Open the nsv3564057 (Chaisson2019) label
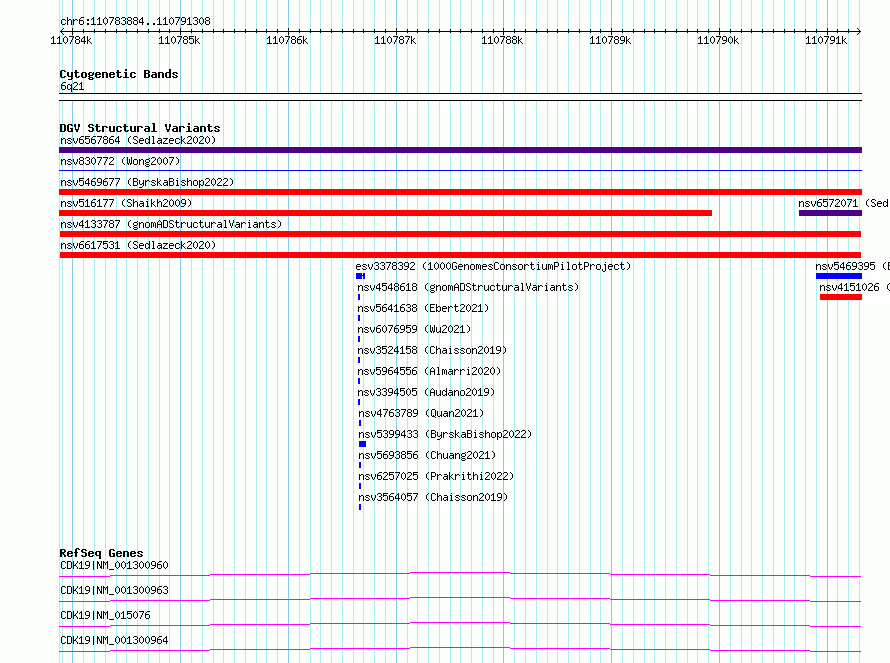Image resolution: width=890 pixels, height=663 pixels. [433, 497]
